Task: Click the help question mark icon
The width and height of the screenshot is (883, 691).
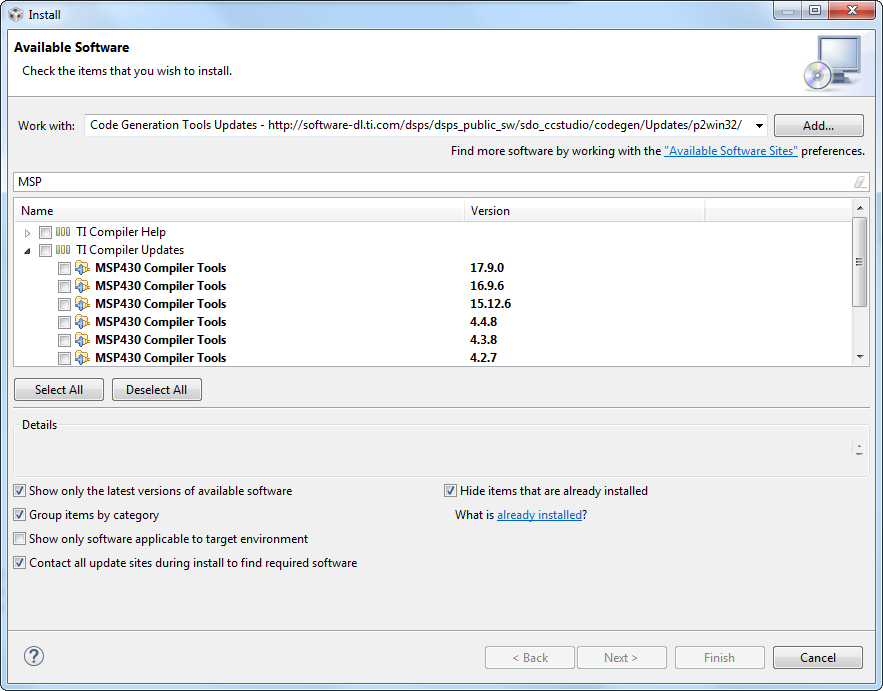Action: [34, 657]
